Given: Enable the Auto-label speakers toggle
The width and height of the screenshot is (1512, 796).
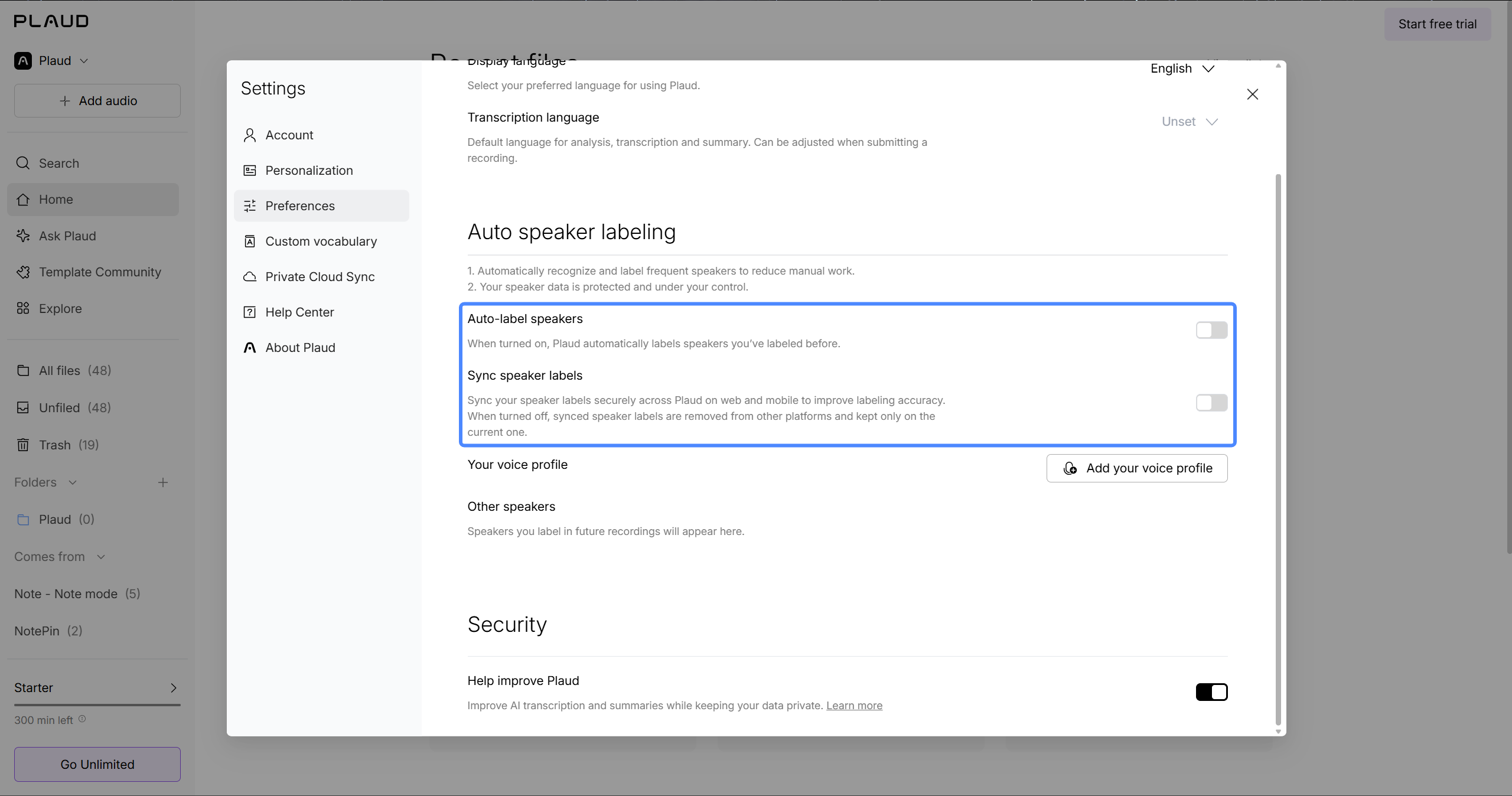Looking at the screenshot, I should (x=1211, y=330).
